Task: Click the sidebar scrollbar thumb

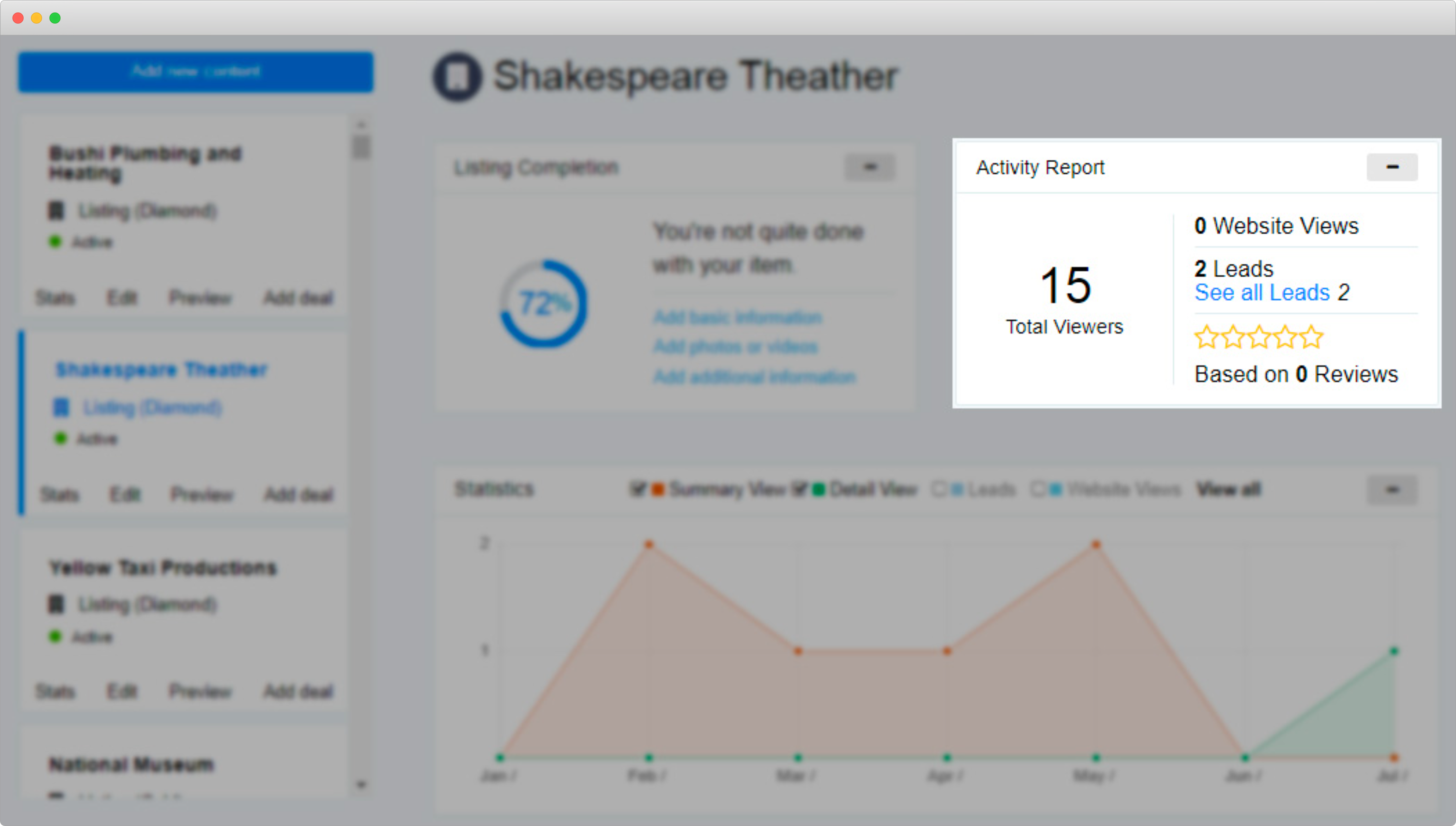Action: 362,147
